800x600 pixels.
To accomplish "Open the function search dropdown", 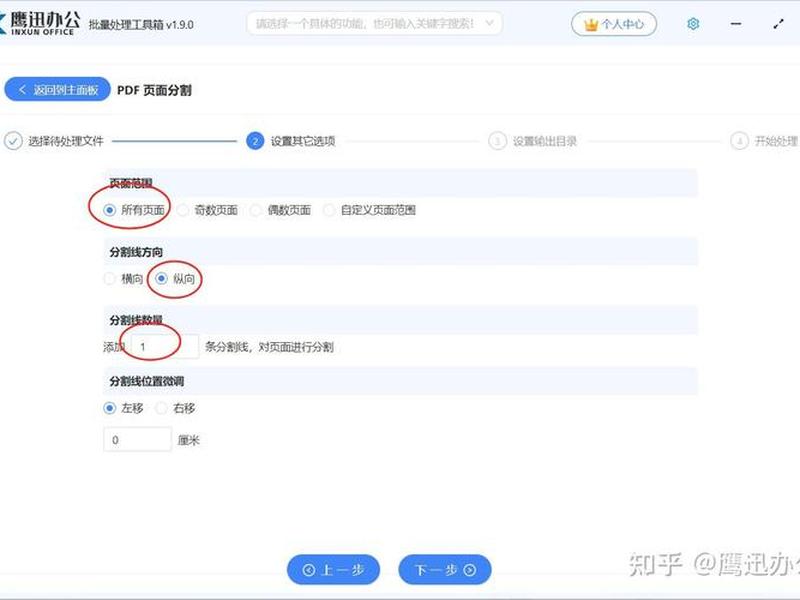I will click(374, 23).
